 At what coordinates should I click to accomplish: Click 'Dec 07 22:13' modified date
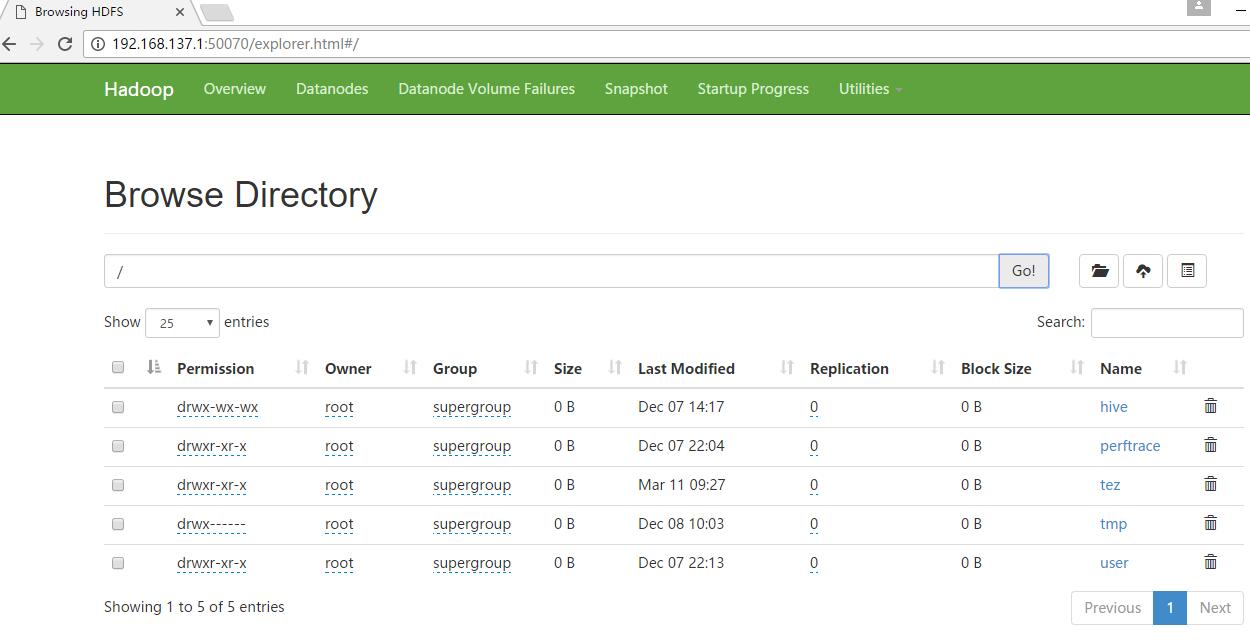681,563
